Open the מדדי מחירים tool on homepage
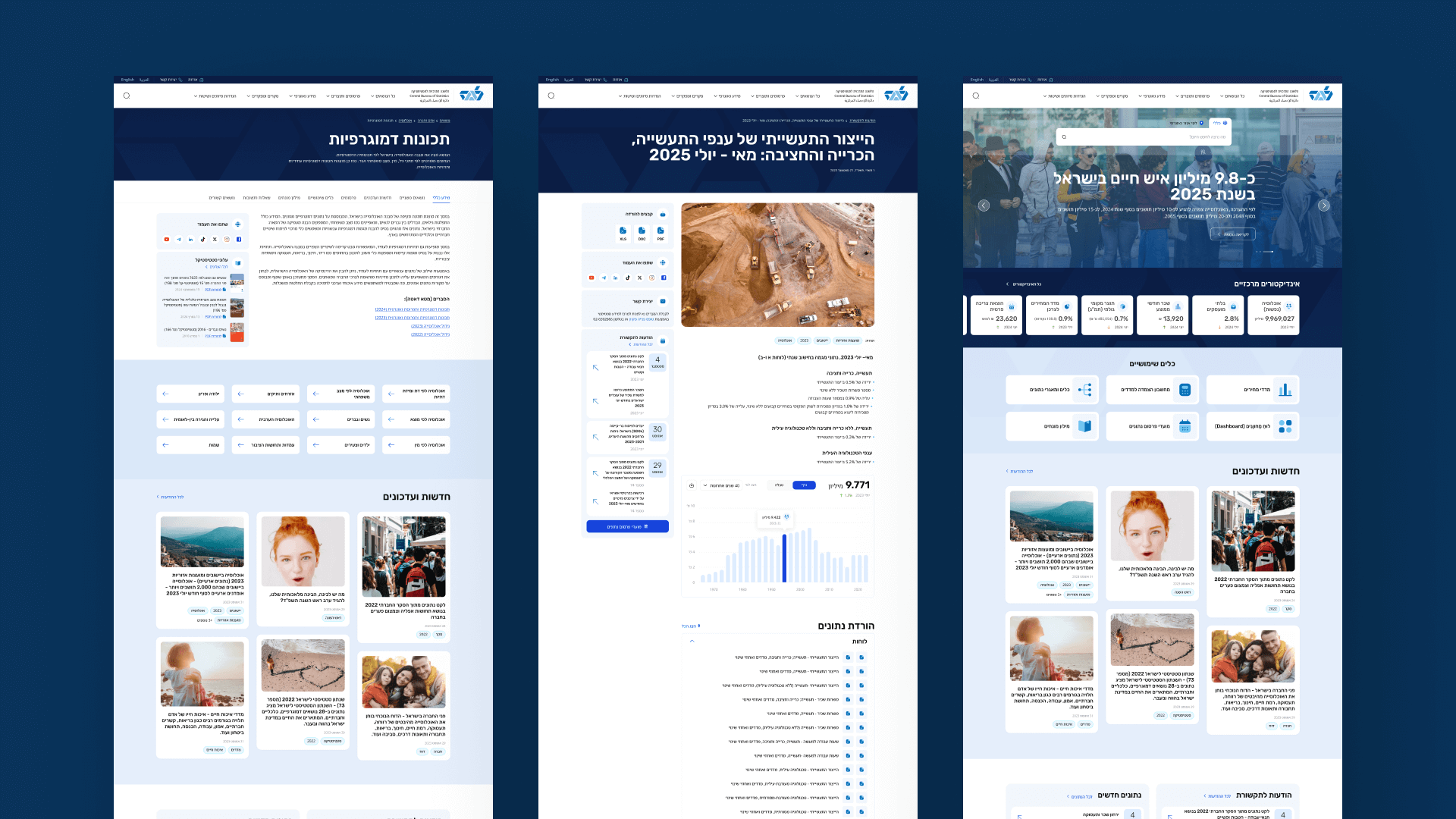This screenshot has width=1456, height=819. click(x=1253, y=390)
